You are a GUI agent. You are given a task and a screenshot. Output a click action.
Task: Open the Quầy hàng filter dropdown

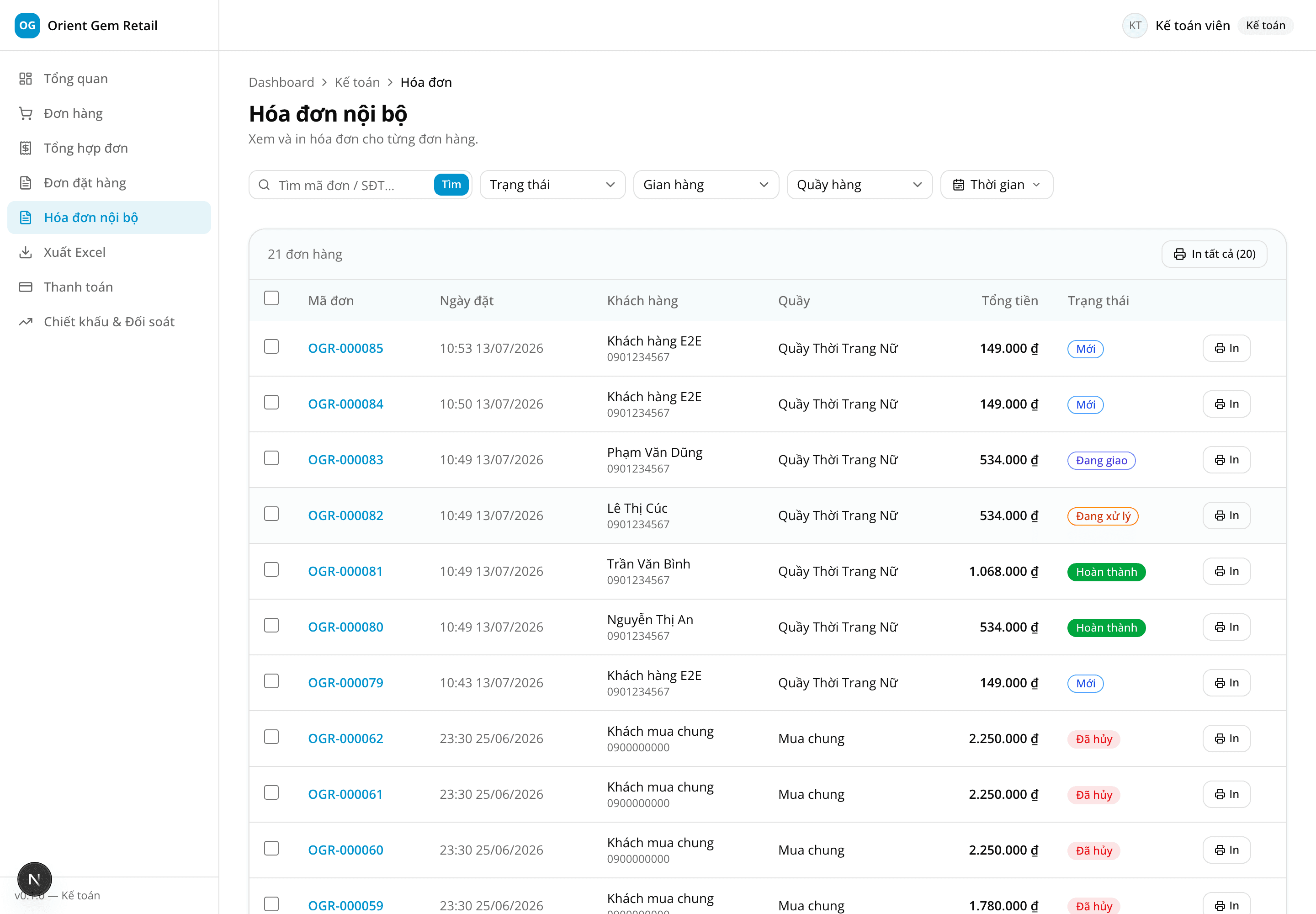[x=860, y=185]
